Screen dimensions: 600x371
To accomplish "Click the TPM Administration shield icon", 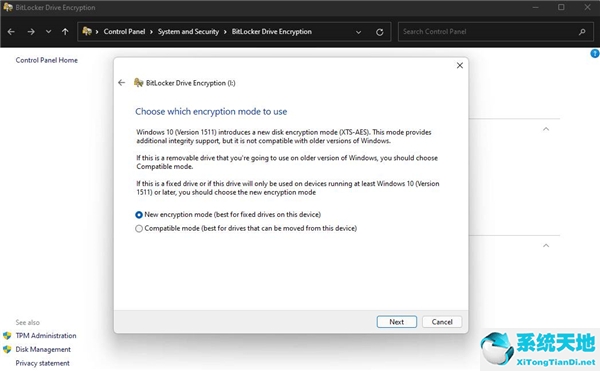I will click(7, 336).
